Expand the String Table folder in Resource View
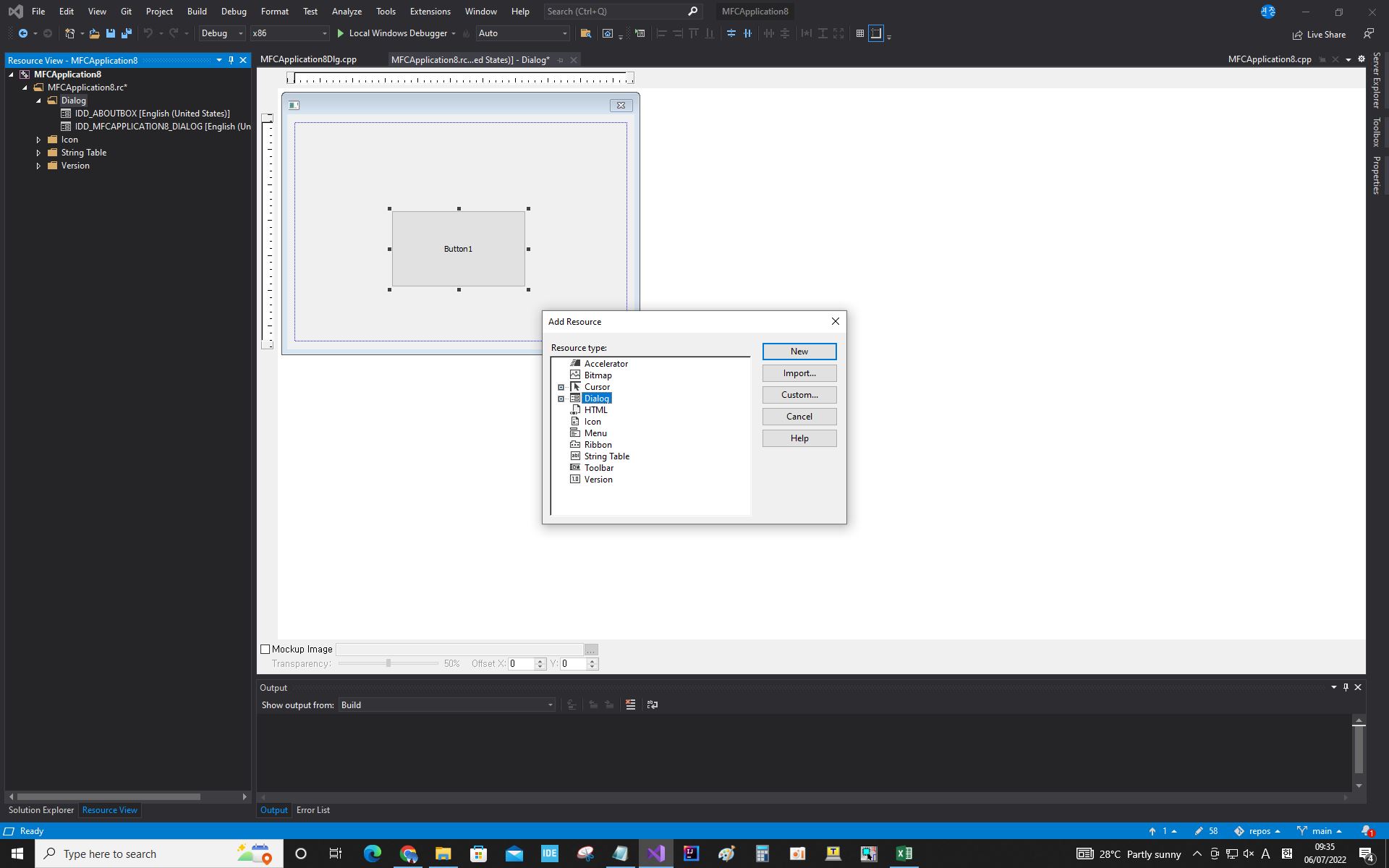The width and height of the screenshot is (1389, 868). [38, 153]
